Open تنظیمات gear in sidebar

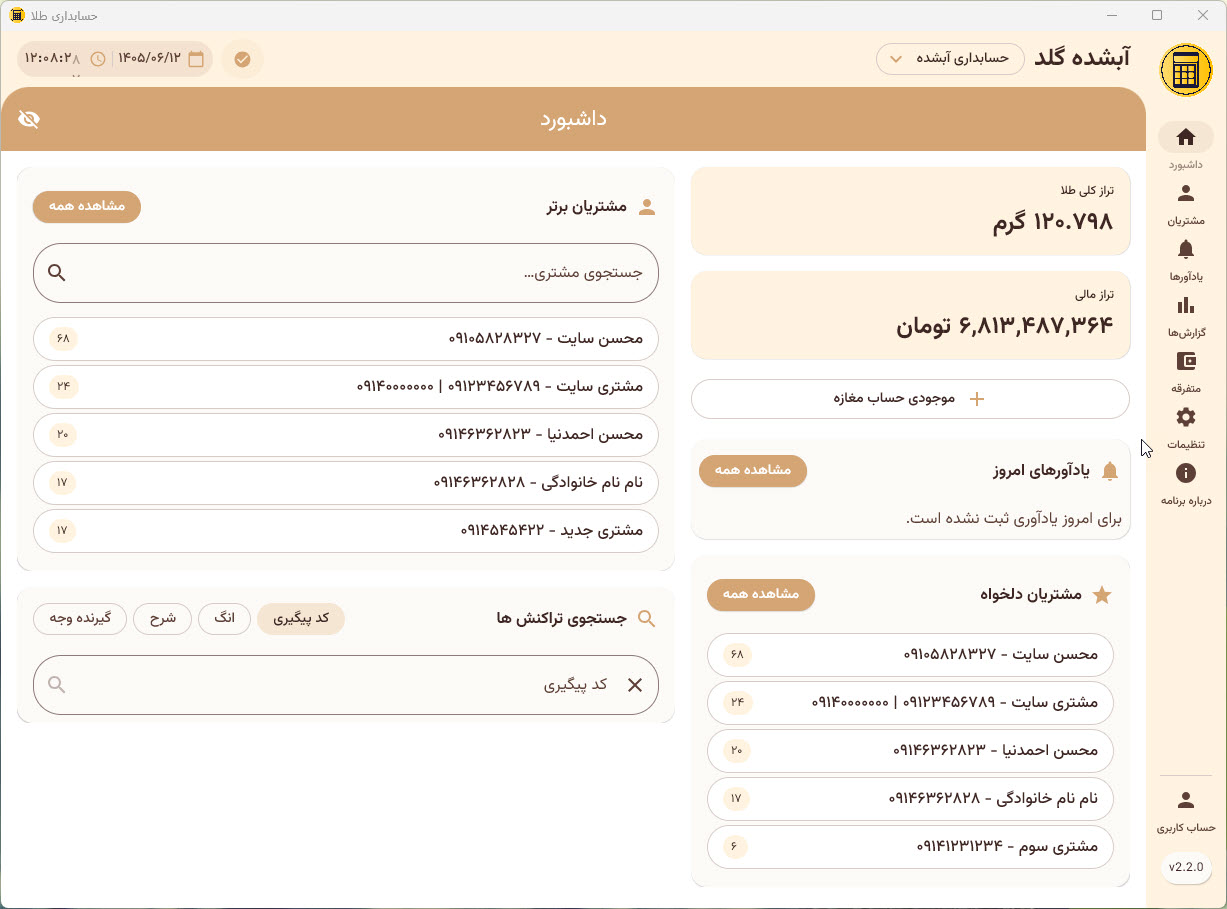pos(1186,427)
